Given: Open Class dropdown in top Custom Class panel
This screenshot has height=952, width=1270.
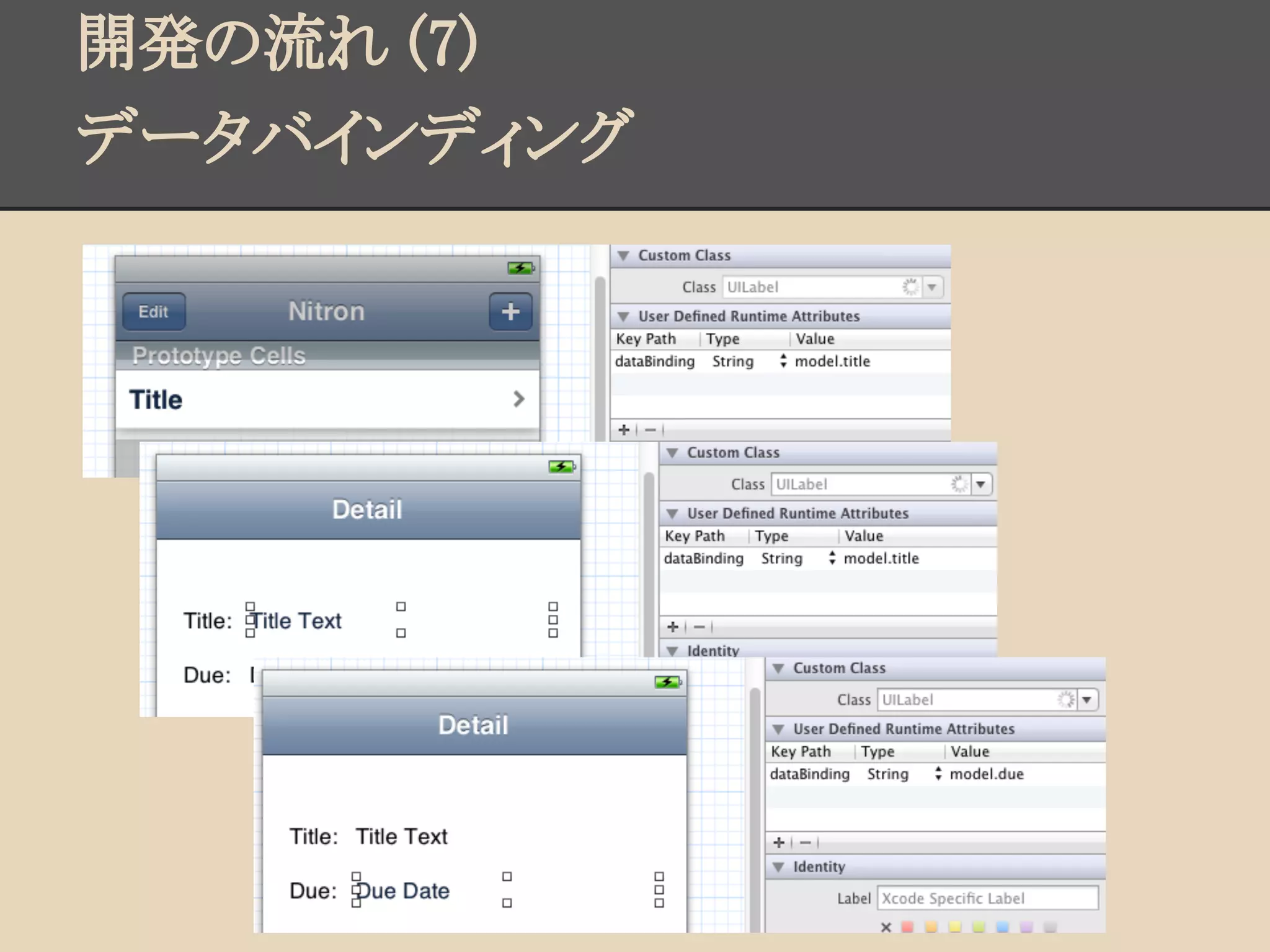Looking at the screenshot, I should coord(931,287).
